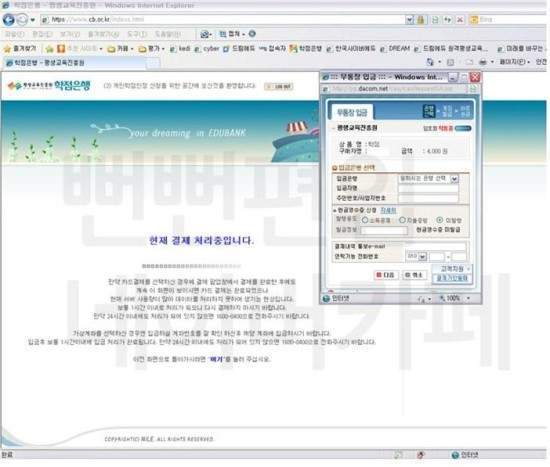Screen dimensions: 550x467
Task: Click the feeds icon in command bar
Action: point(450,62)
